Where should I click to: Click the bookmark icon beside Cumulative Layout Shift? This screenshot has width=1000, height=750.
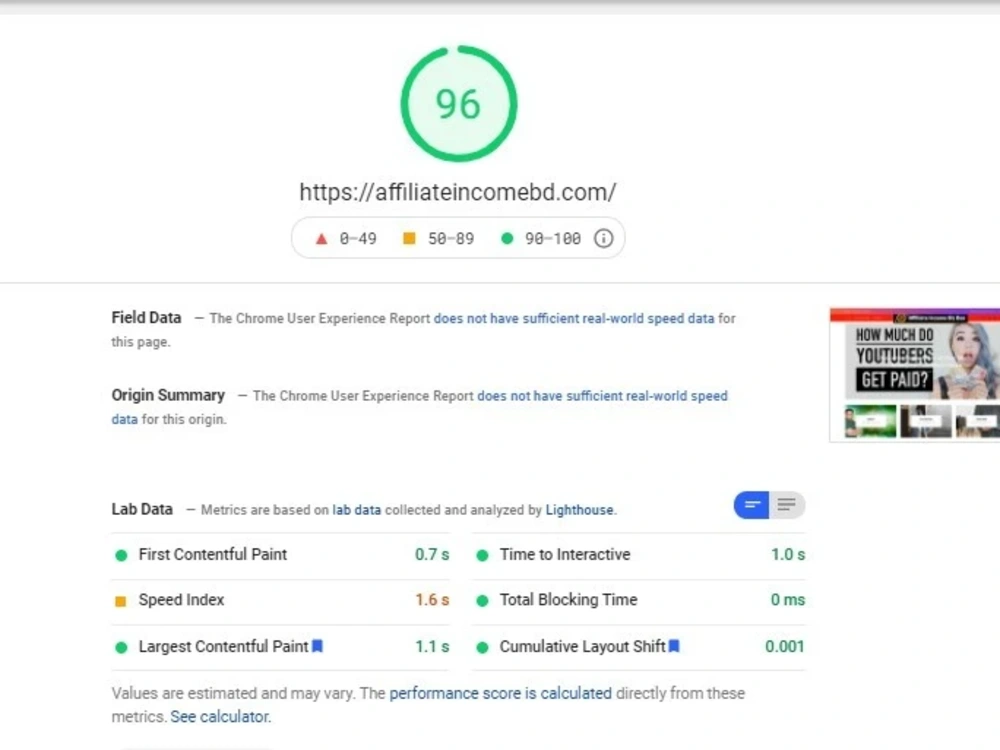coord(674,646)
